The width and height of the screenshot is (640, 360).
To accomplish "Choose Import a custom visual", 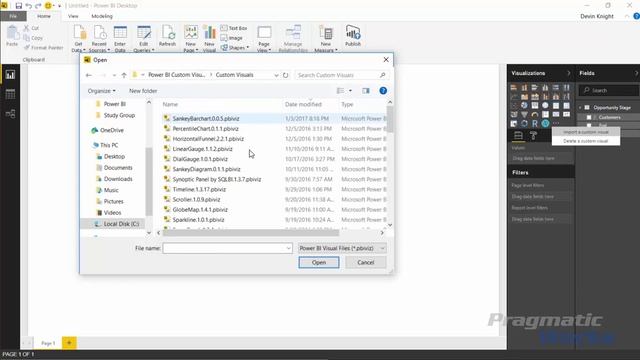I will [586, 132].
